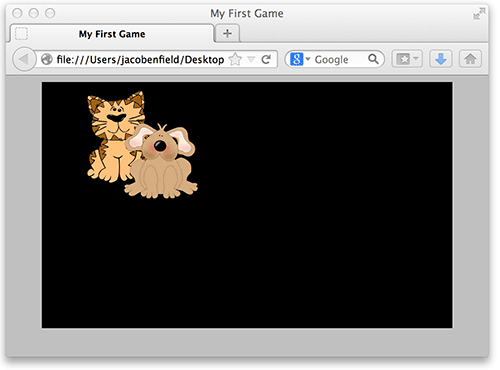Open the bookmarks menu button
Image resolution: width=500 pixels, height=370 pixels.
coord(407,59)
